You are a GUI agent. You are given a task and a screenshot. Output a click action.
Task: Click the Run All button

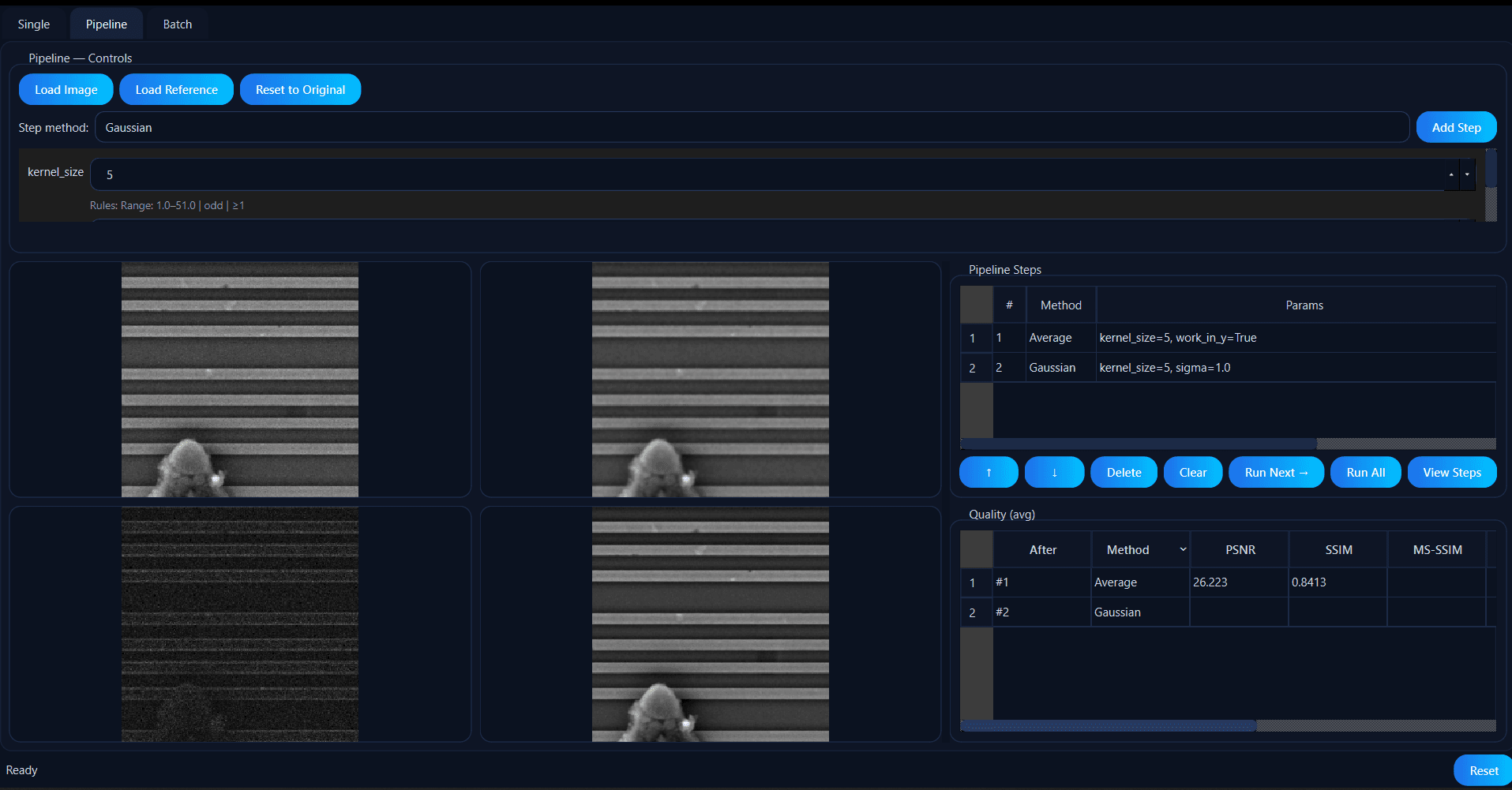pyautogui.click(x=1364, y=472)
